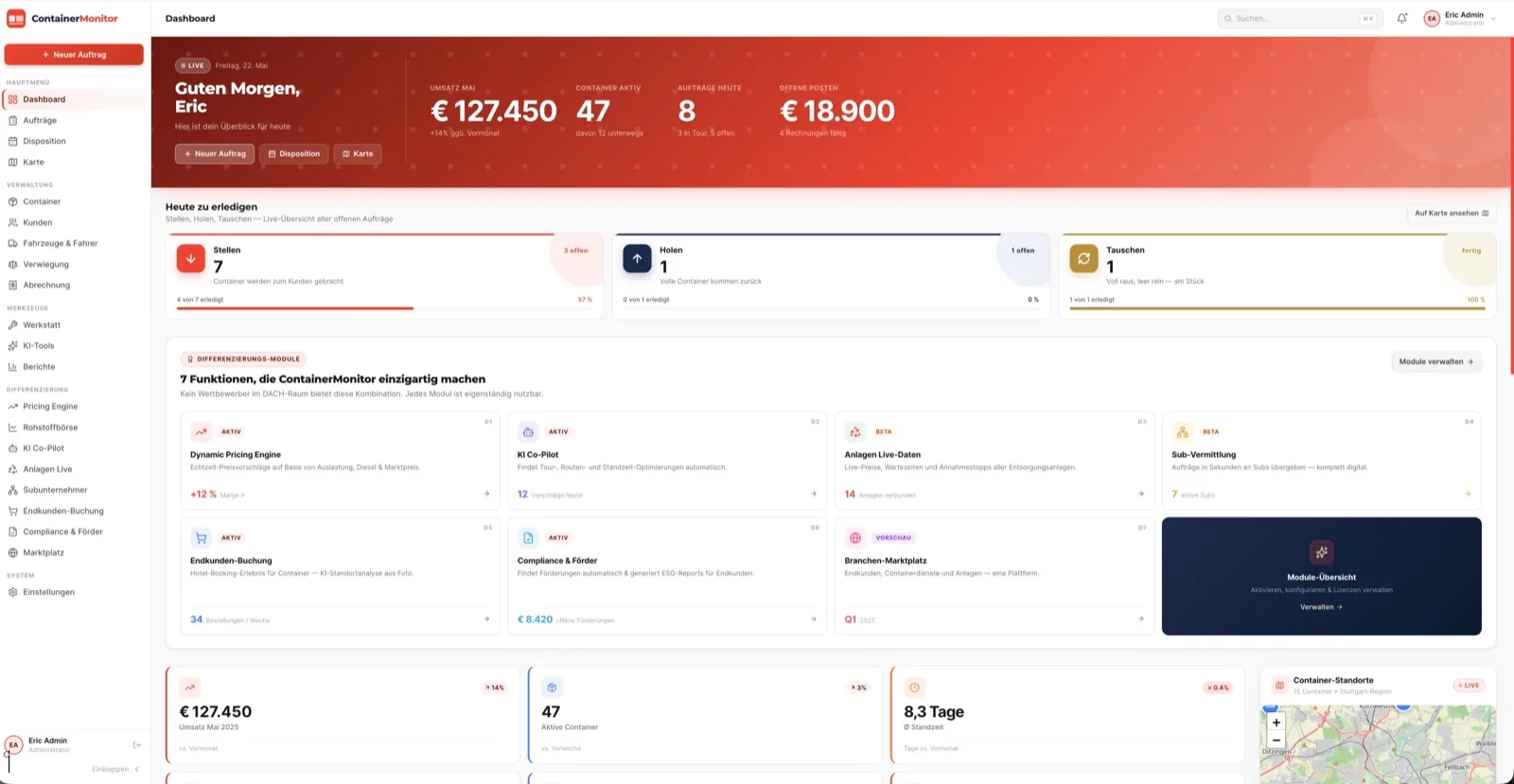Click the sidebar Neuer Auftrag button
Screen dimensions: 1514x784
(74, 55)
